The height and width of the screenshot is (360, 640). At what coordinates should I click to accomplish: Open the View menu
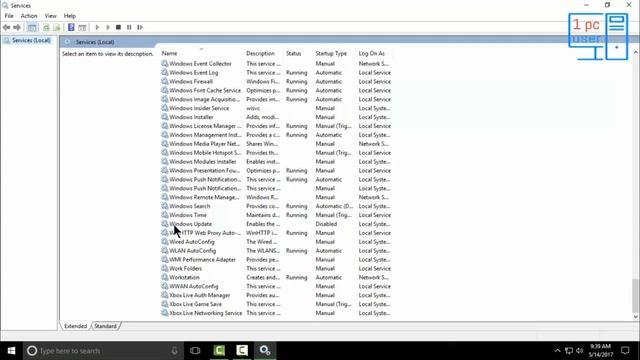(51, 16)
